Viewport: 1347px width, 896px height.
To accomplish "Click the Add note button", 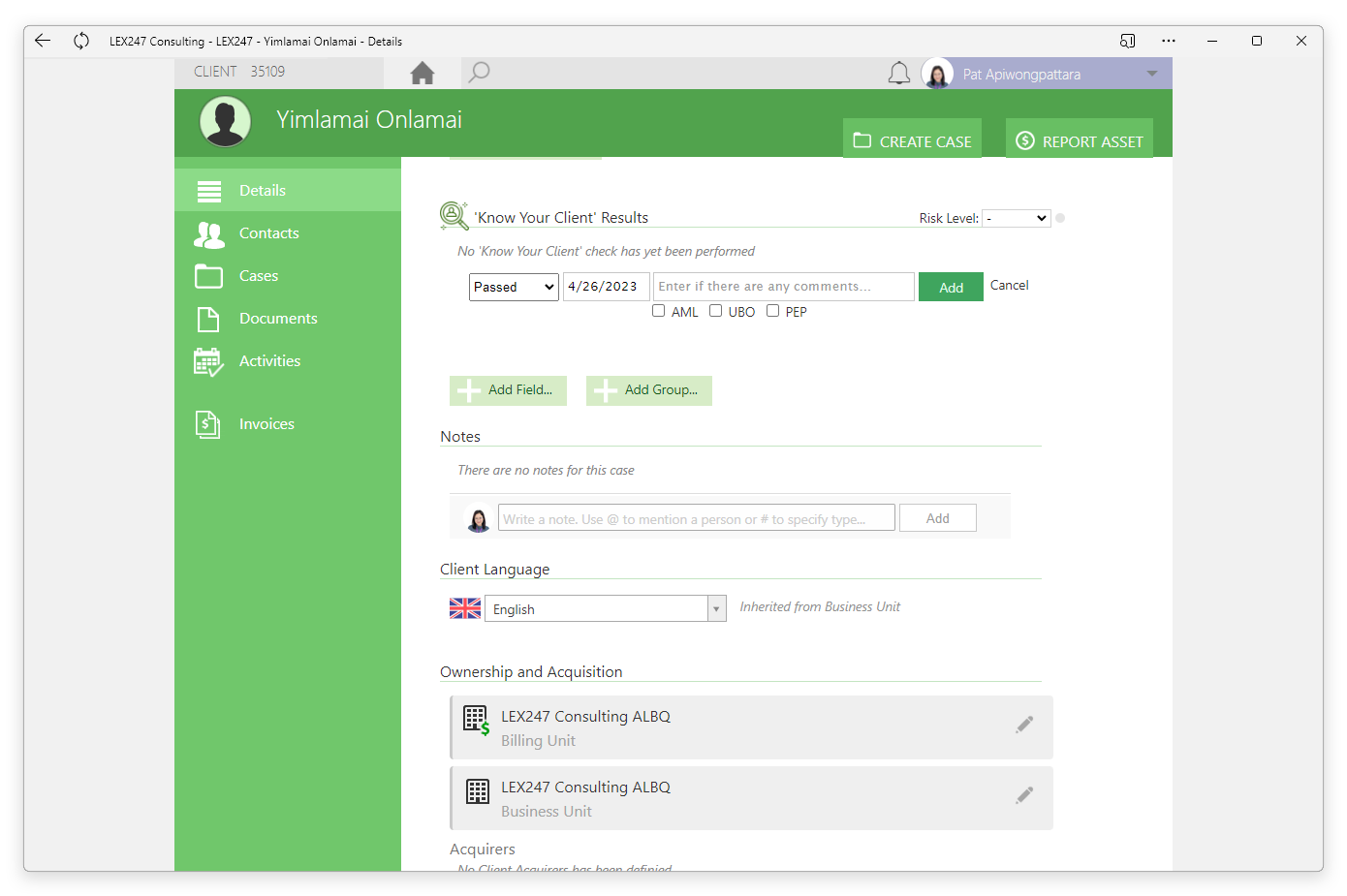I will (x=937, y=518).
